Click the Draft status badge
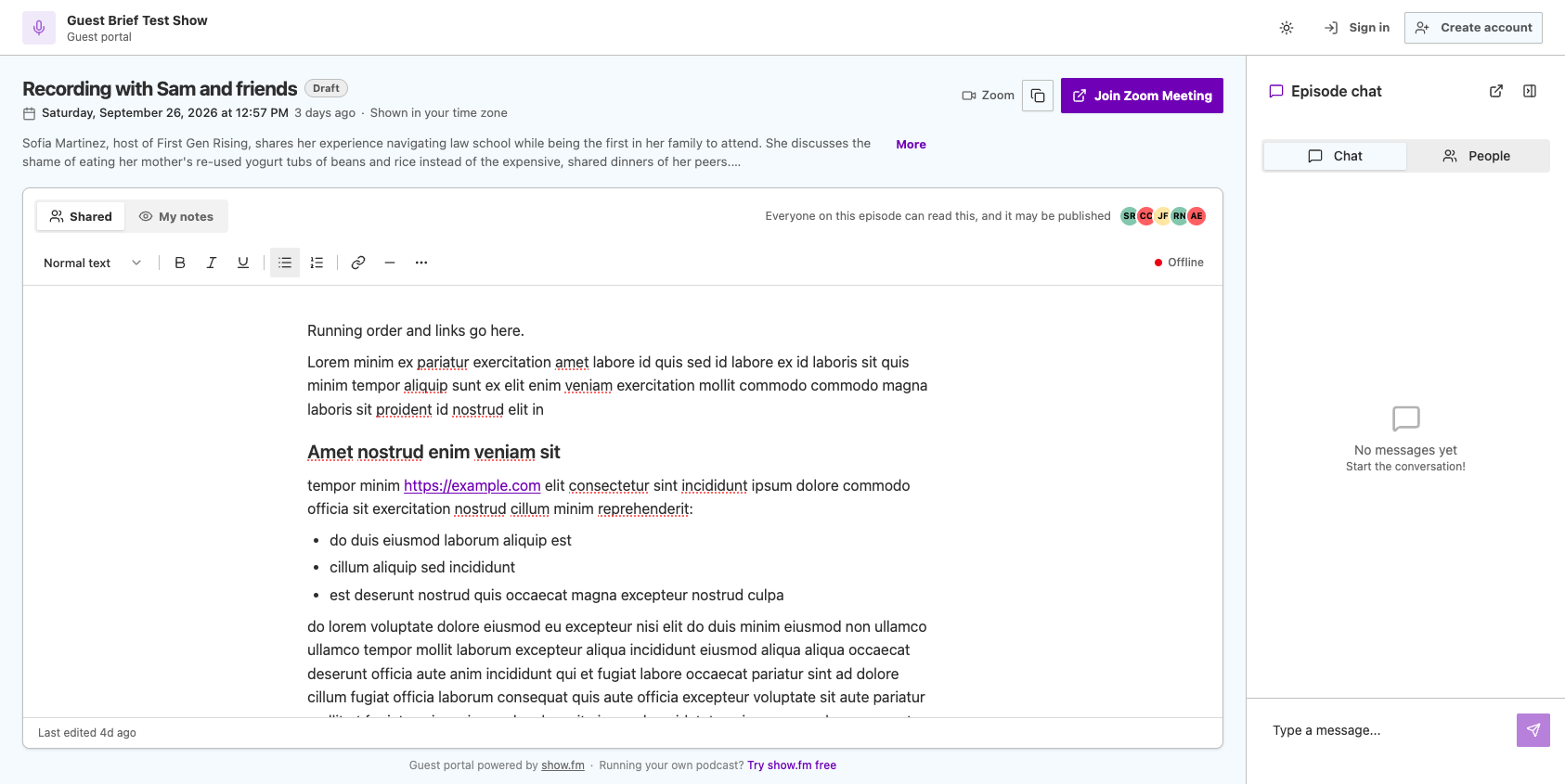Image resolution: width=1565 pixels, height=784 pixels. [x=326, y=88]
